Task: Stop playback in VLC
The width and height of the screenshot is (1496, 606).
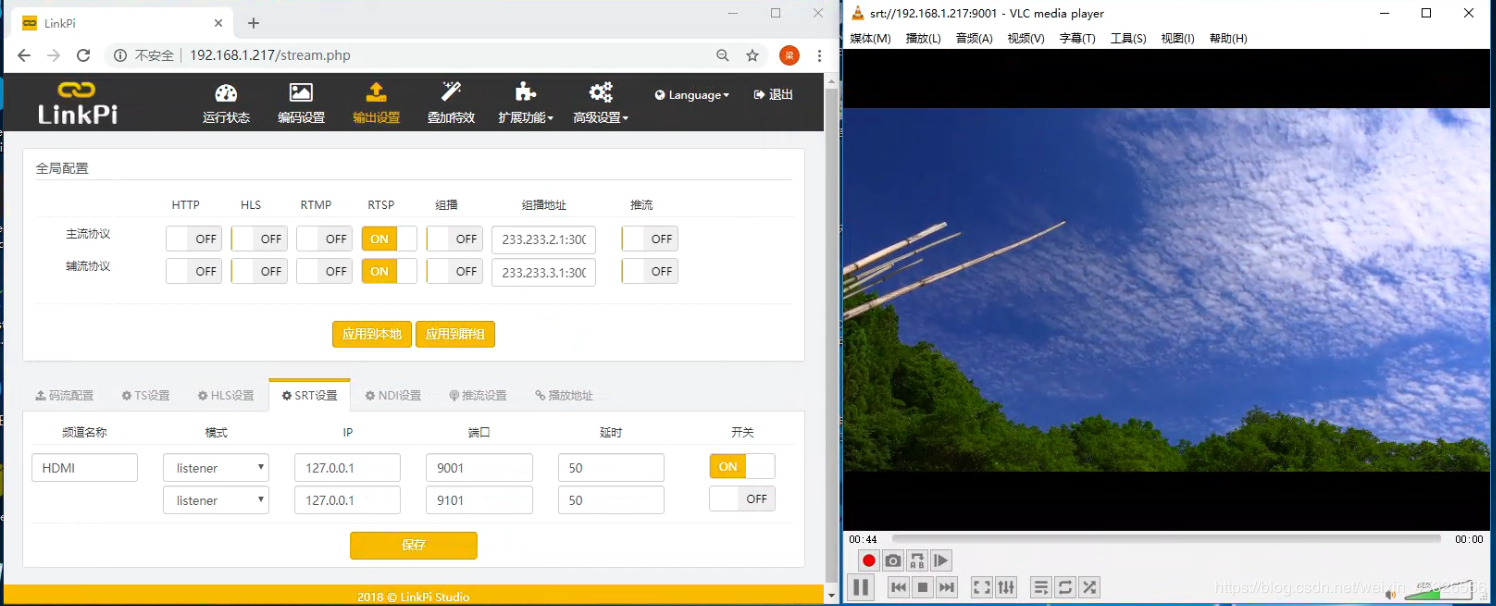Action: (x=923, y=587)
